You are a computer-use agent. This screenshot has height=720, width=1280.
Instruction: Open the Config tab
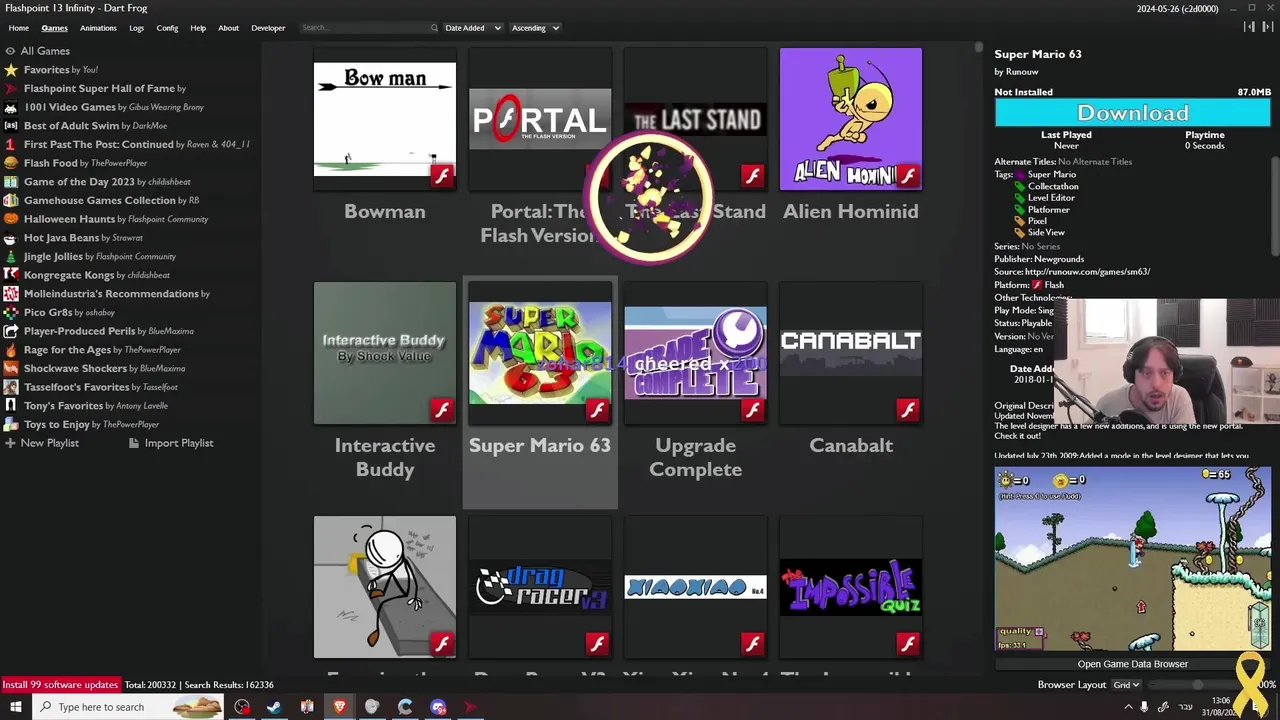(x=167, y=28)
